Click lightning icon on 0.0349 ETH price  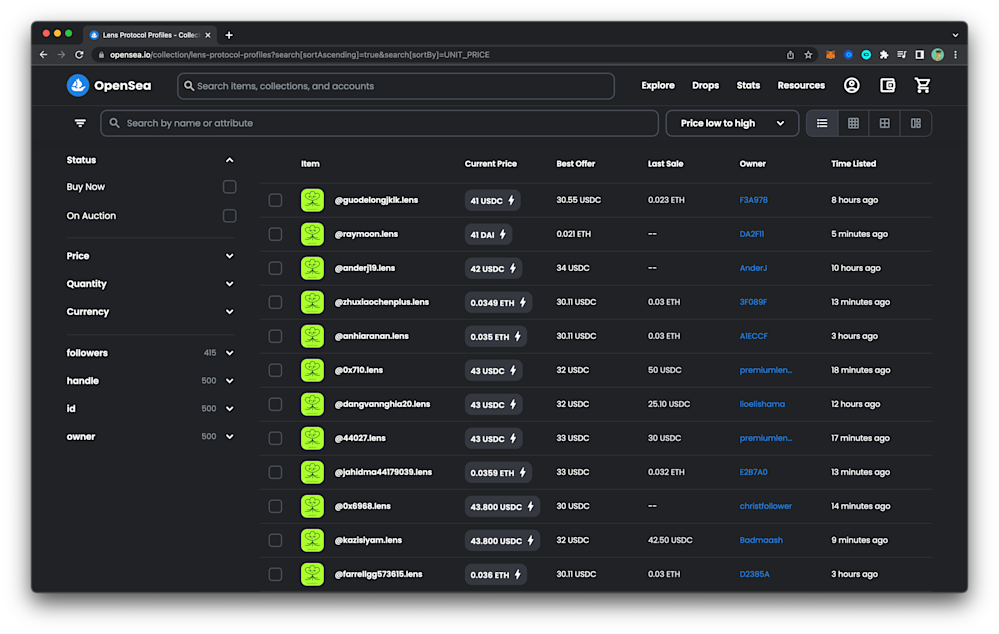point(522,303)
